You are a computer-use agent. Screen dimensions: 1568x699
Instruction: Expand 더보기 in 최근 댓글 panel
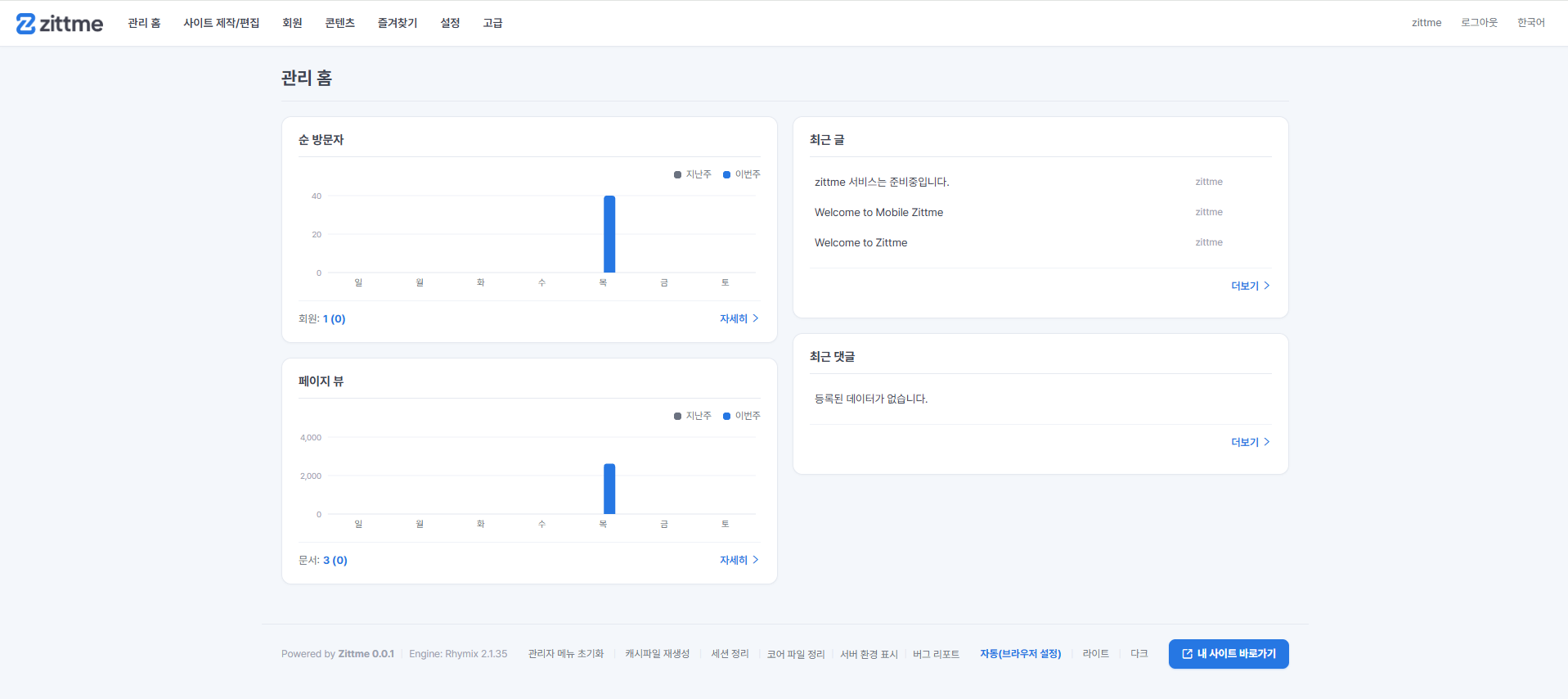1251,442
